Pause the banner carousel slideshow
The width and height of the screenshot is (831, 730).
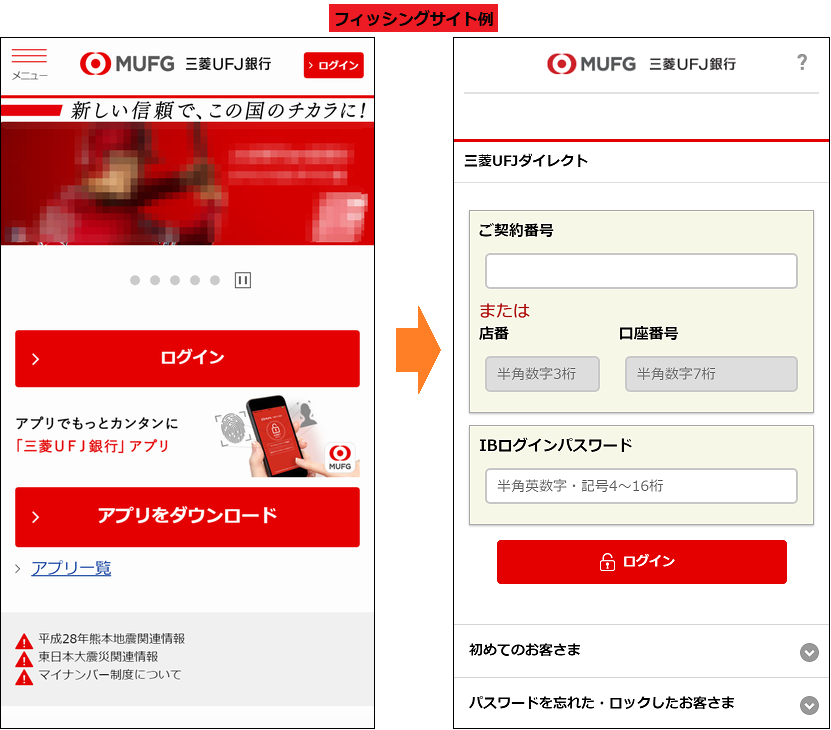click(x=243, y=280)
